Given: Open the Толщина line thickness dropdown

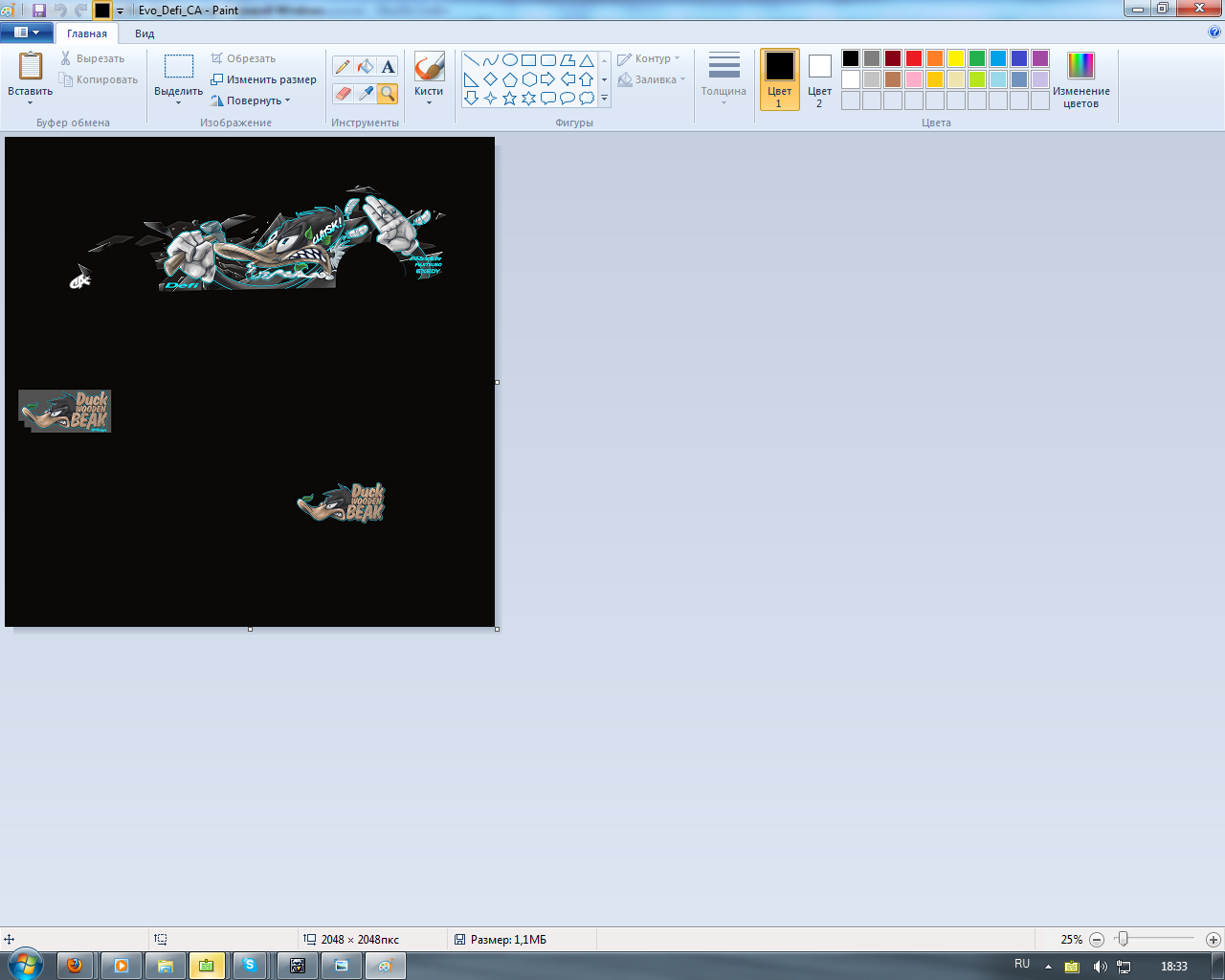Looking at the screenshot, I should tap(724, 79).
